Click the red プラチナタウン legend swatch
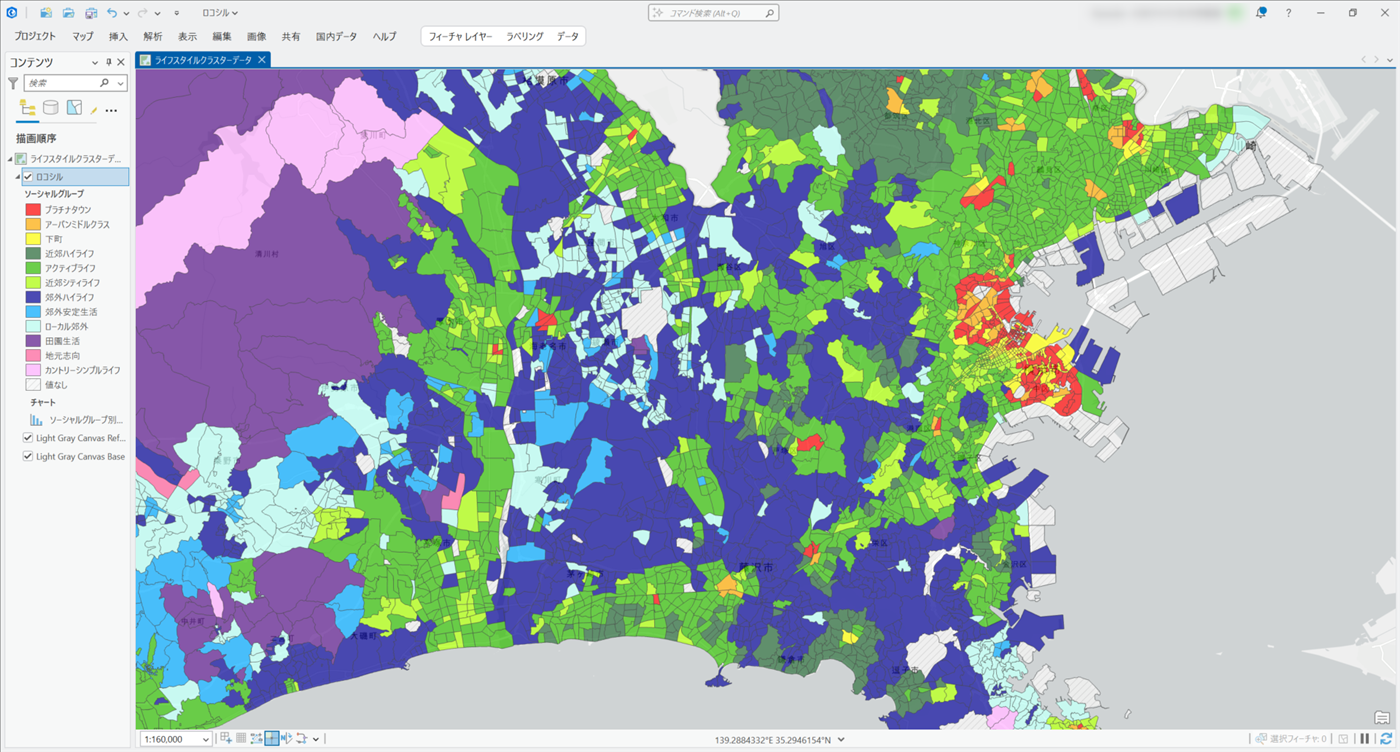Screen dimensions: 1400x752 point(33,210)
